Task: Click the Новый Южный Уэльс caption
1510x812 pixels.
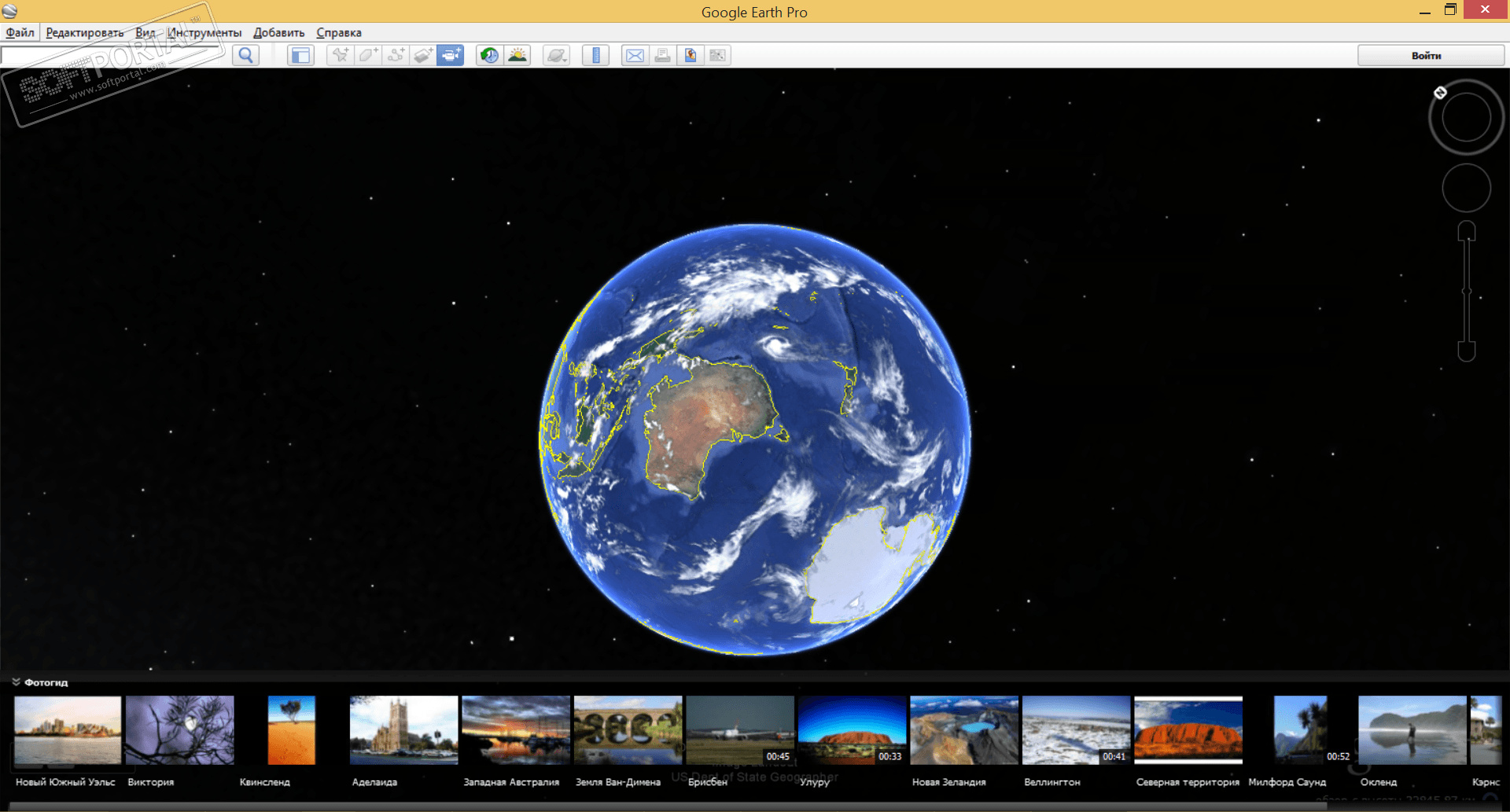Action: tap(66, 782)
